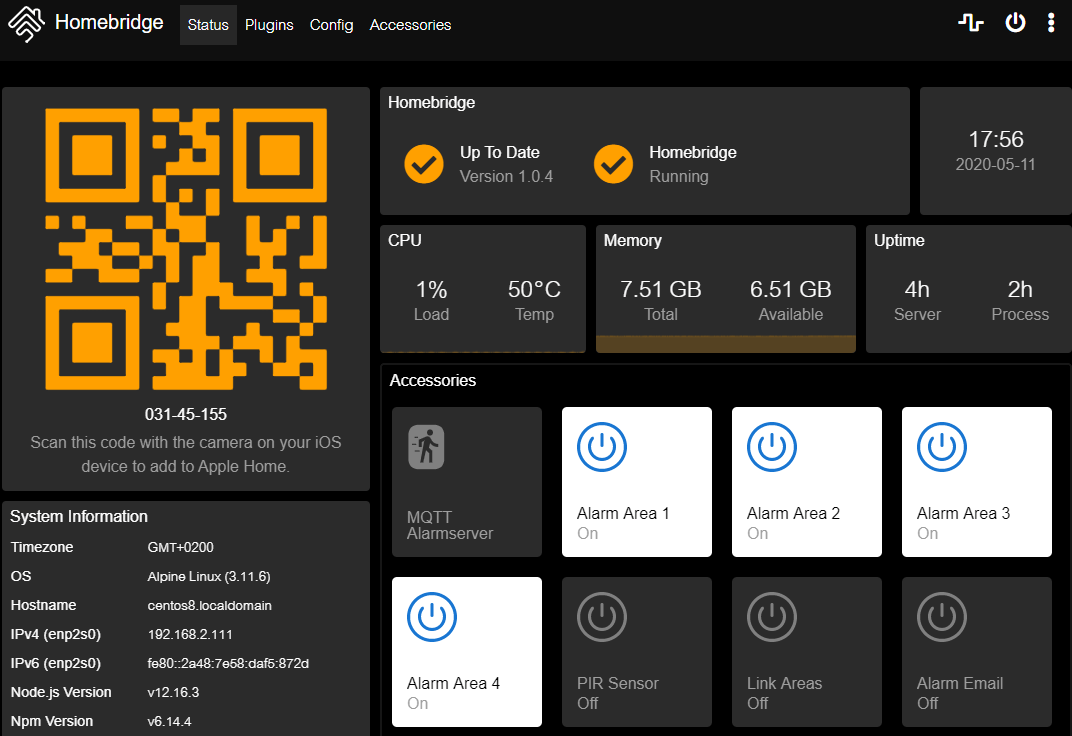Image resolution: width=1072 pixels, height=736 pixels.
Task: Click the 2h process uptime value
Action: pyautogui.click(x=1020, y=290)
